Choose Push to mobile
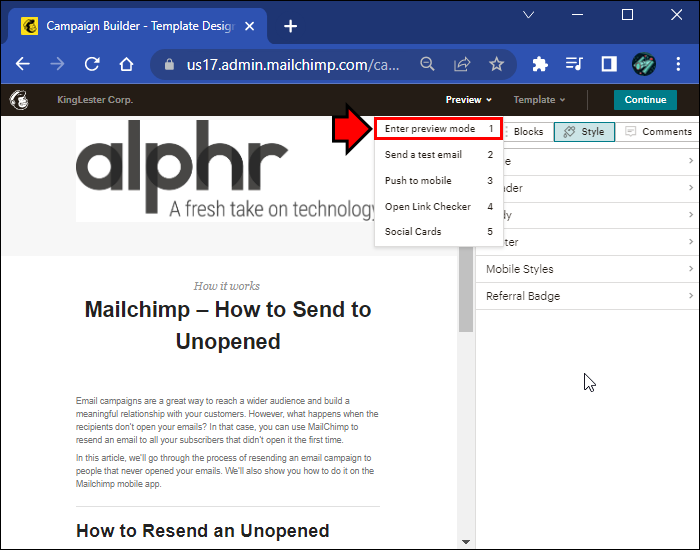 coord(439,180)
